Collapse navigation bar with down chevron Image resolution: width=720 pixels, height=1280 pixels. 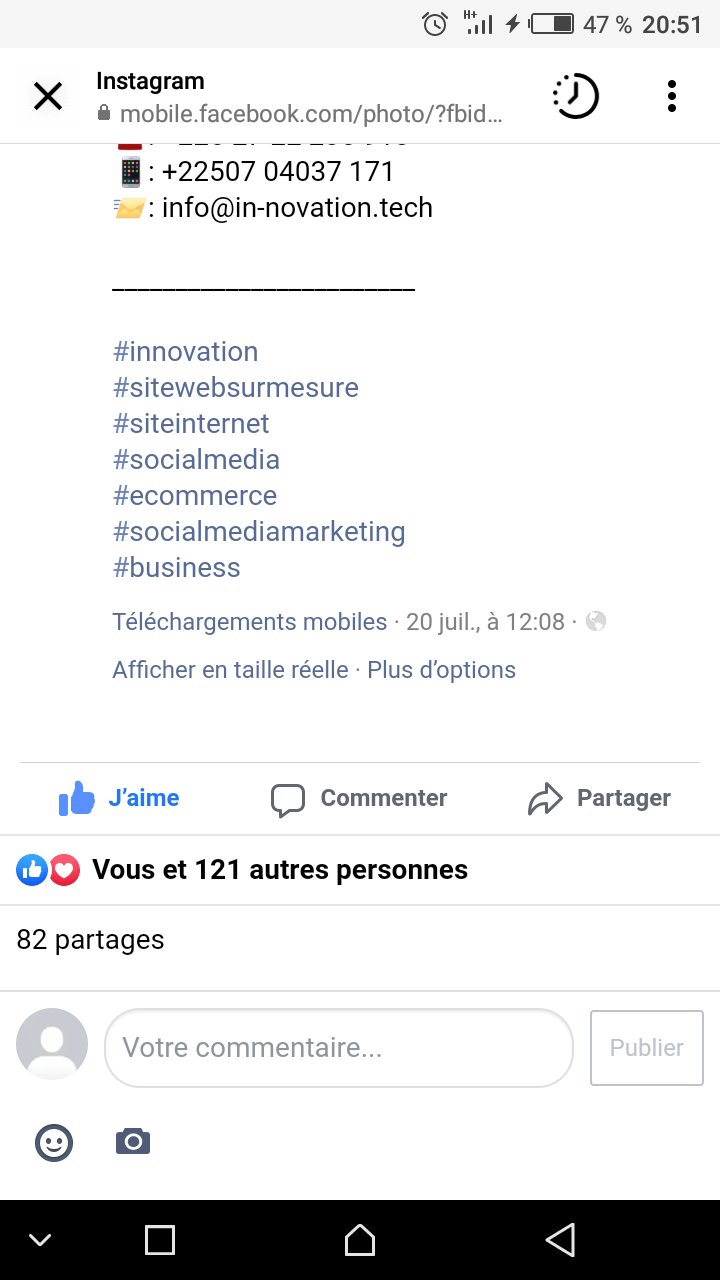40,1240
